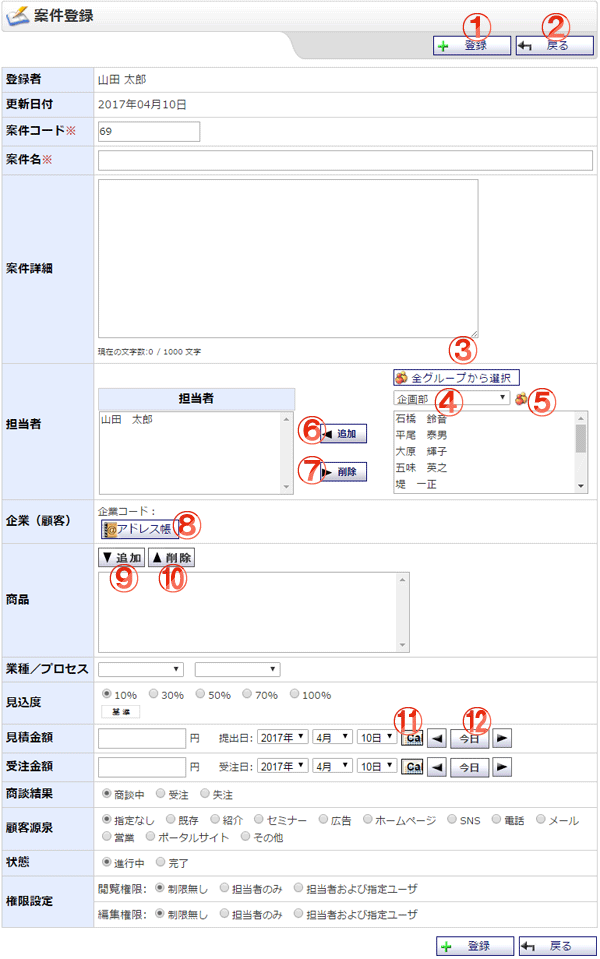This screenshot has height=959, width=600.
Task: Click the bottom 登録 register button
Action: point(475,946)
